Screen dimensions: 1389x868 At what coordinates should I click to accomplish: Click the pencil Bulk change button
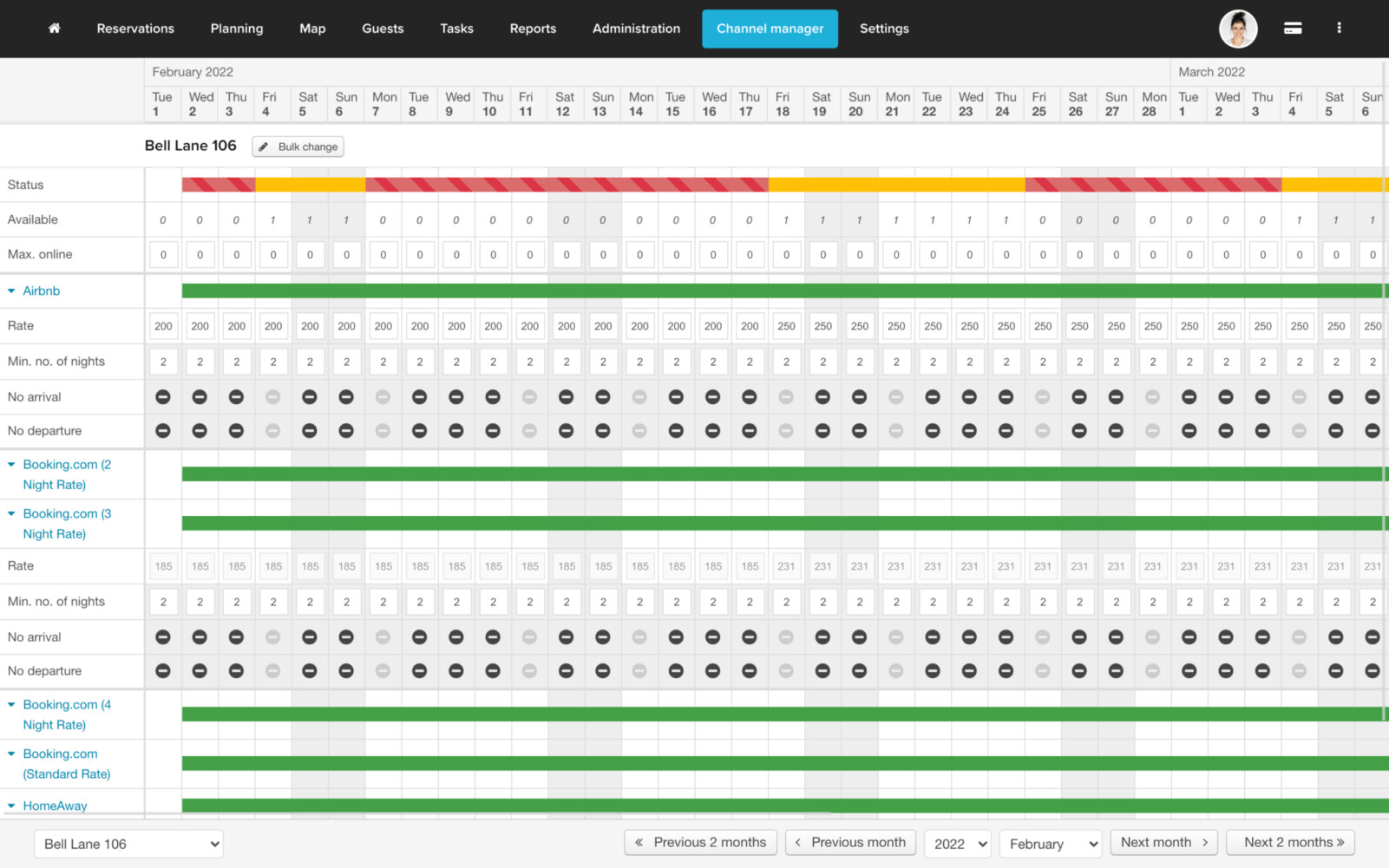[x=298, y=147]
